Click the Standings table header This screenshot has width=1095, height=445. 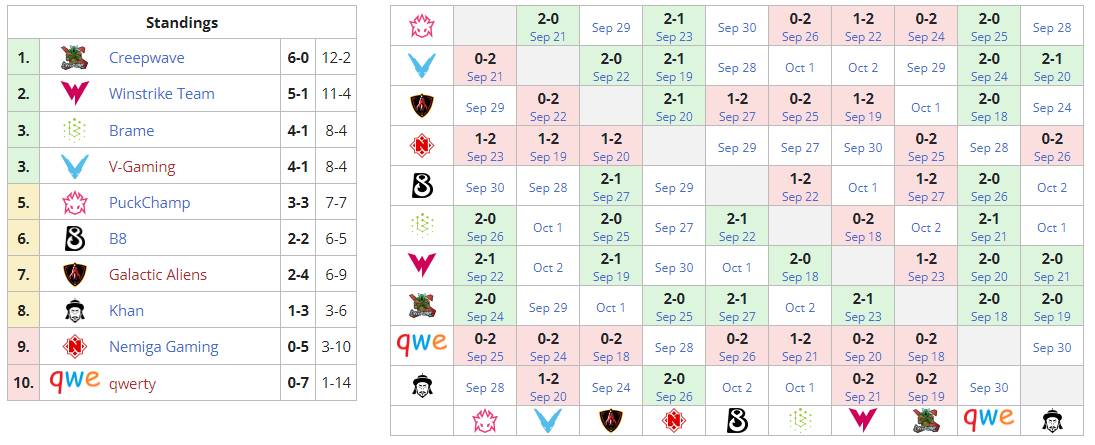coord(181,23)
